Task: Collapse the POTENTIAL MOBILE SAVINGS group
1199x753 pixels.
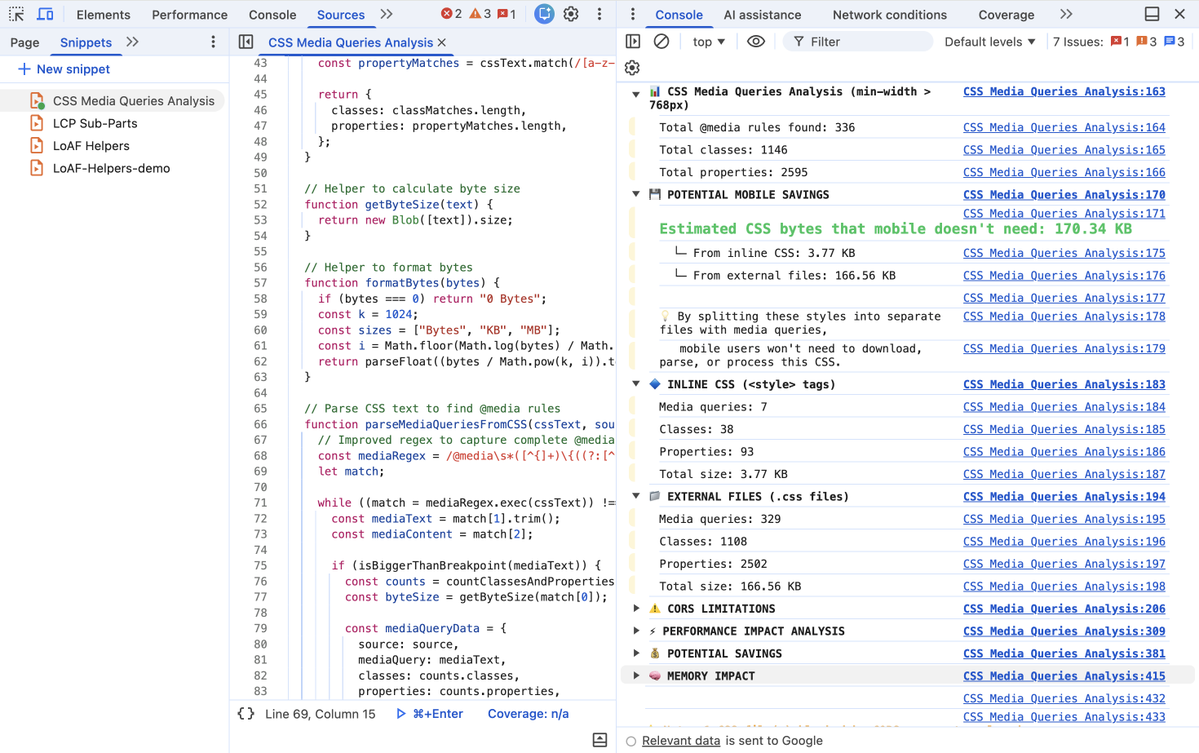Action: [636, 195]
